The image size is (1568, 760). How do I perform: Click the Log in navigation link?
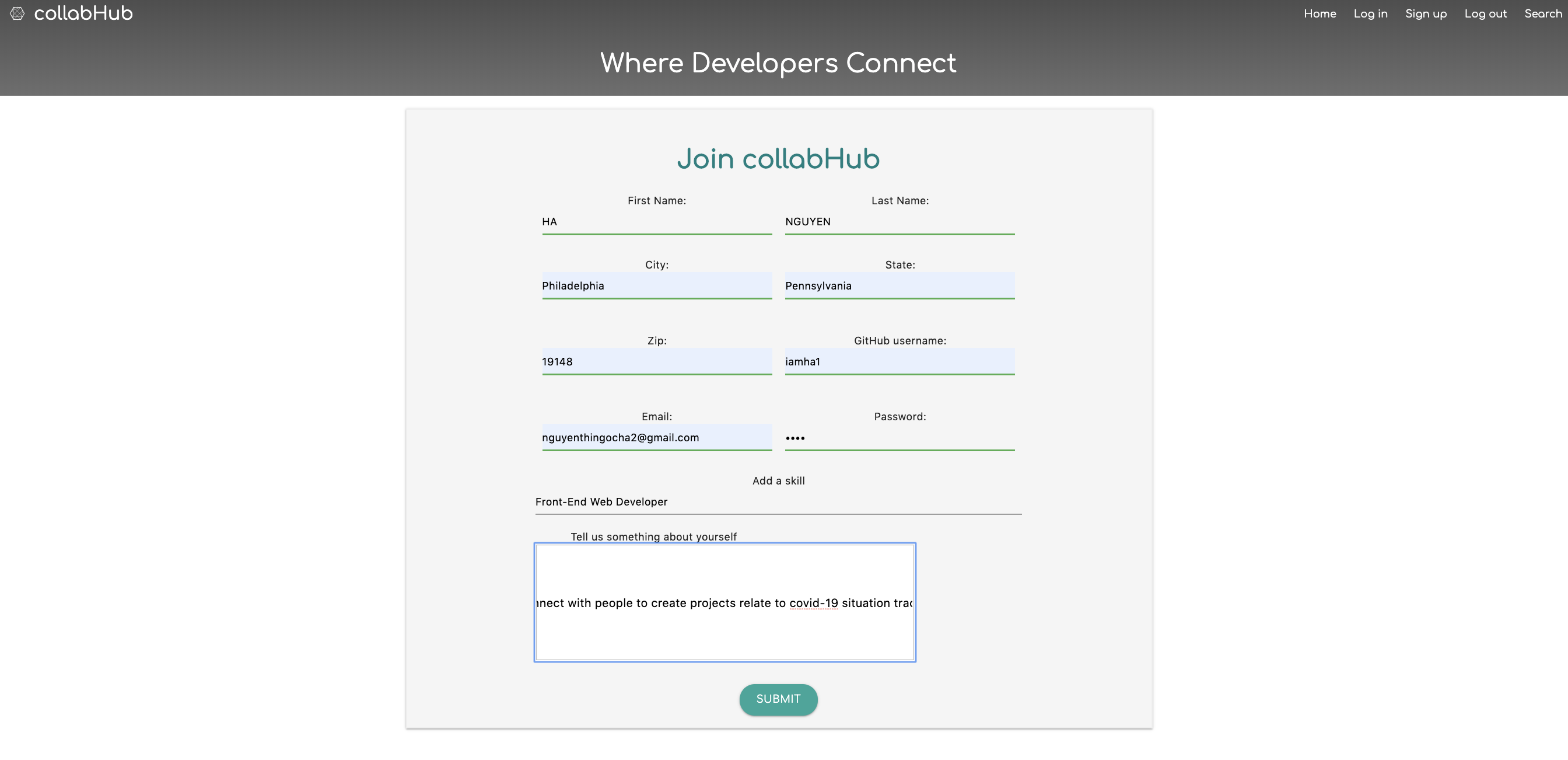[x=1369, y=13]
